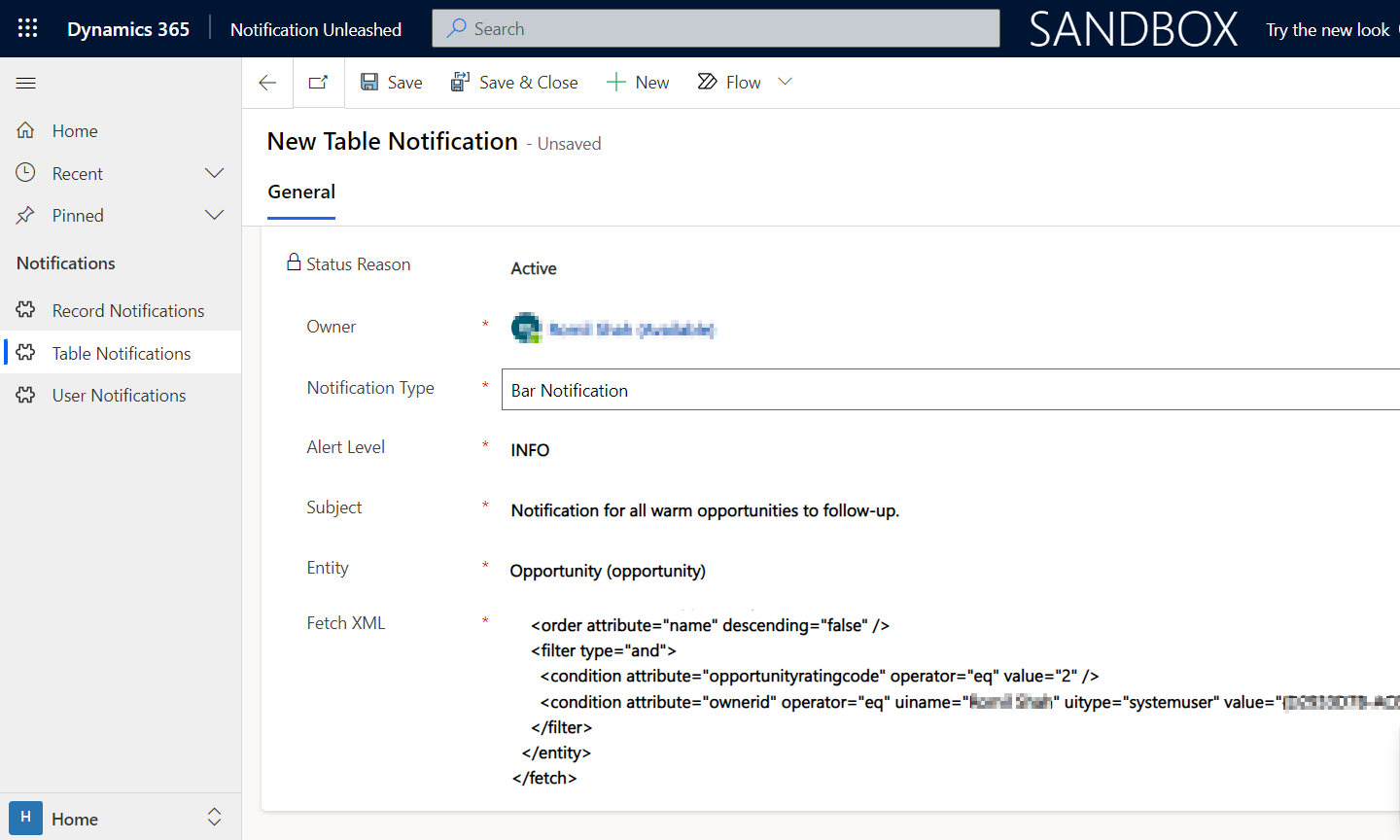
Task: Click the Save & Close icon
Action: coord(460,83)
